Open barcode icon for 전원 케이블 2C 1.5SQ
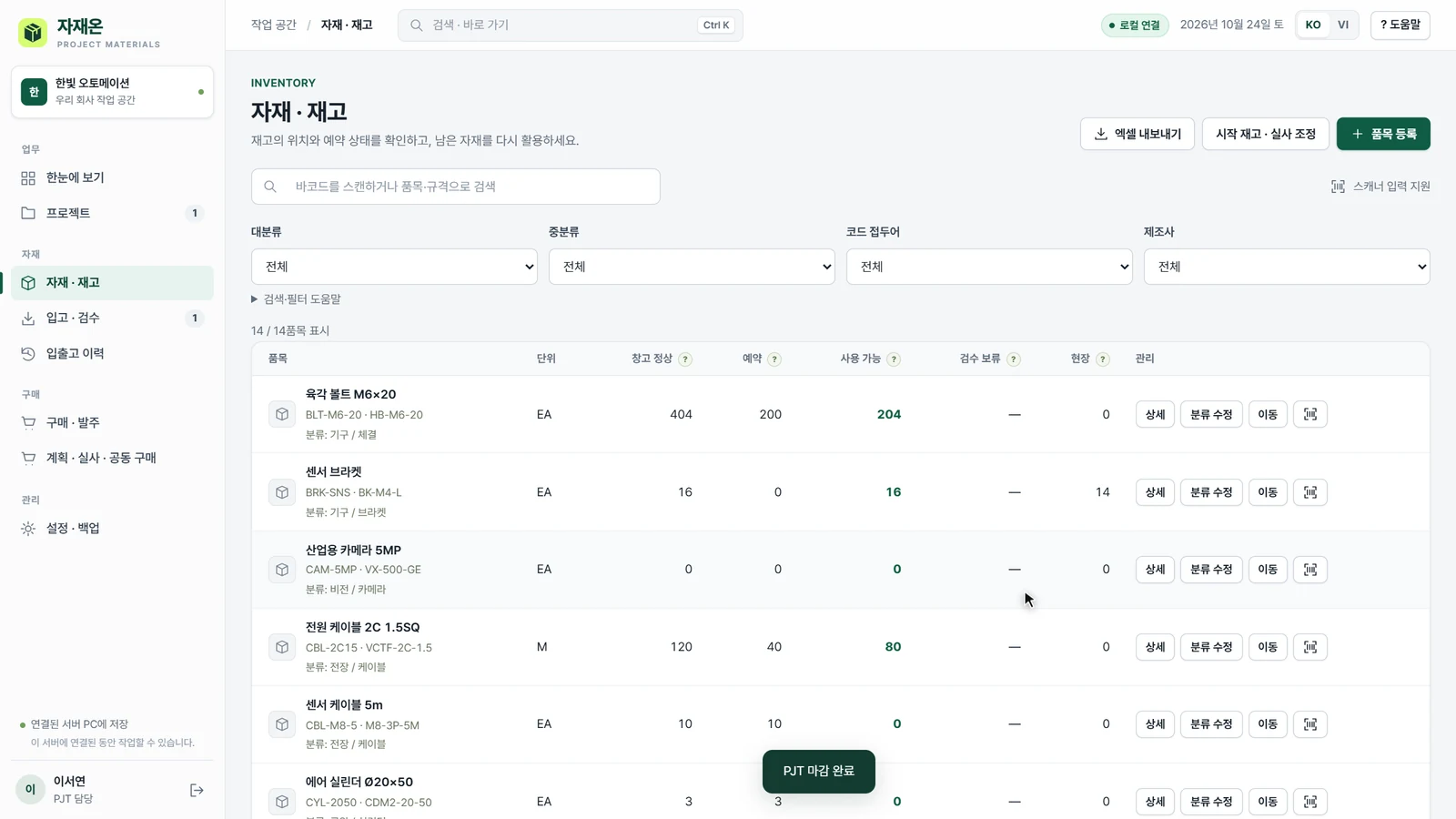This screenshot has width=1456, height=819. pyautogui.click(x=1310, y=647)
